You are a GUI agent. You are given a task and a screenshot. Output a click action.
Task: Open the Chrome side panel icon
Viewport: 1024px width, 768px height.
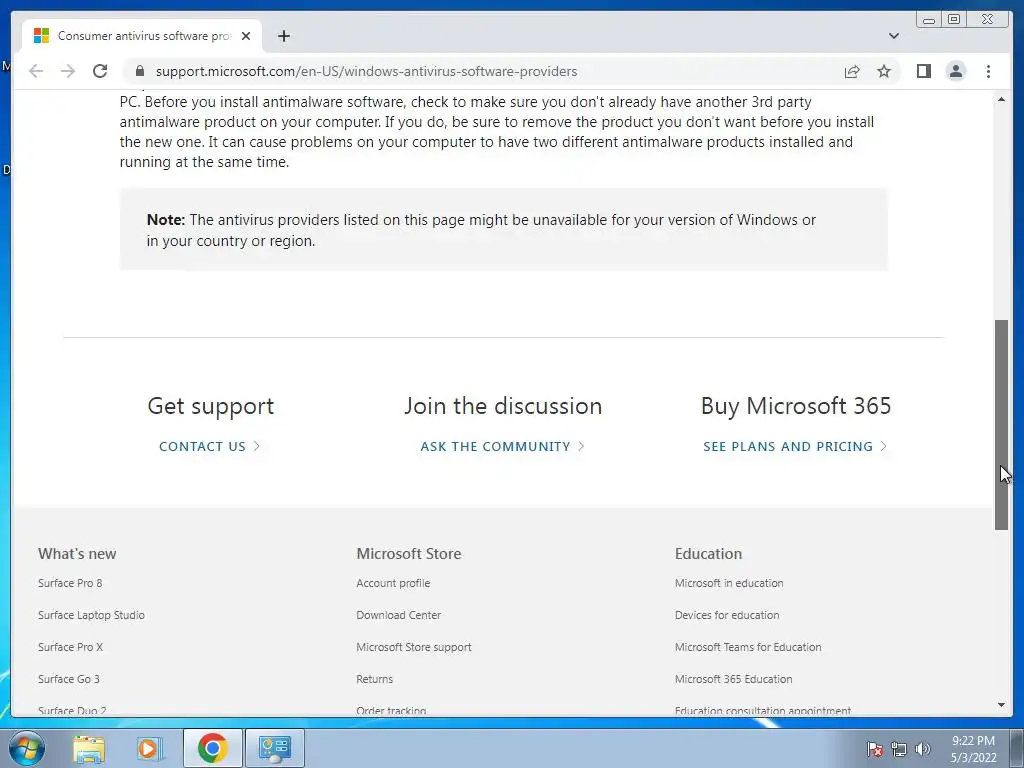pyautogui.click(x=923, y=71)
